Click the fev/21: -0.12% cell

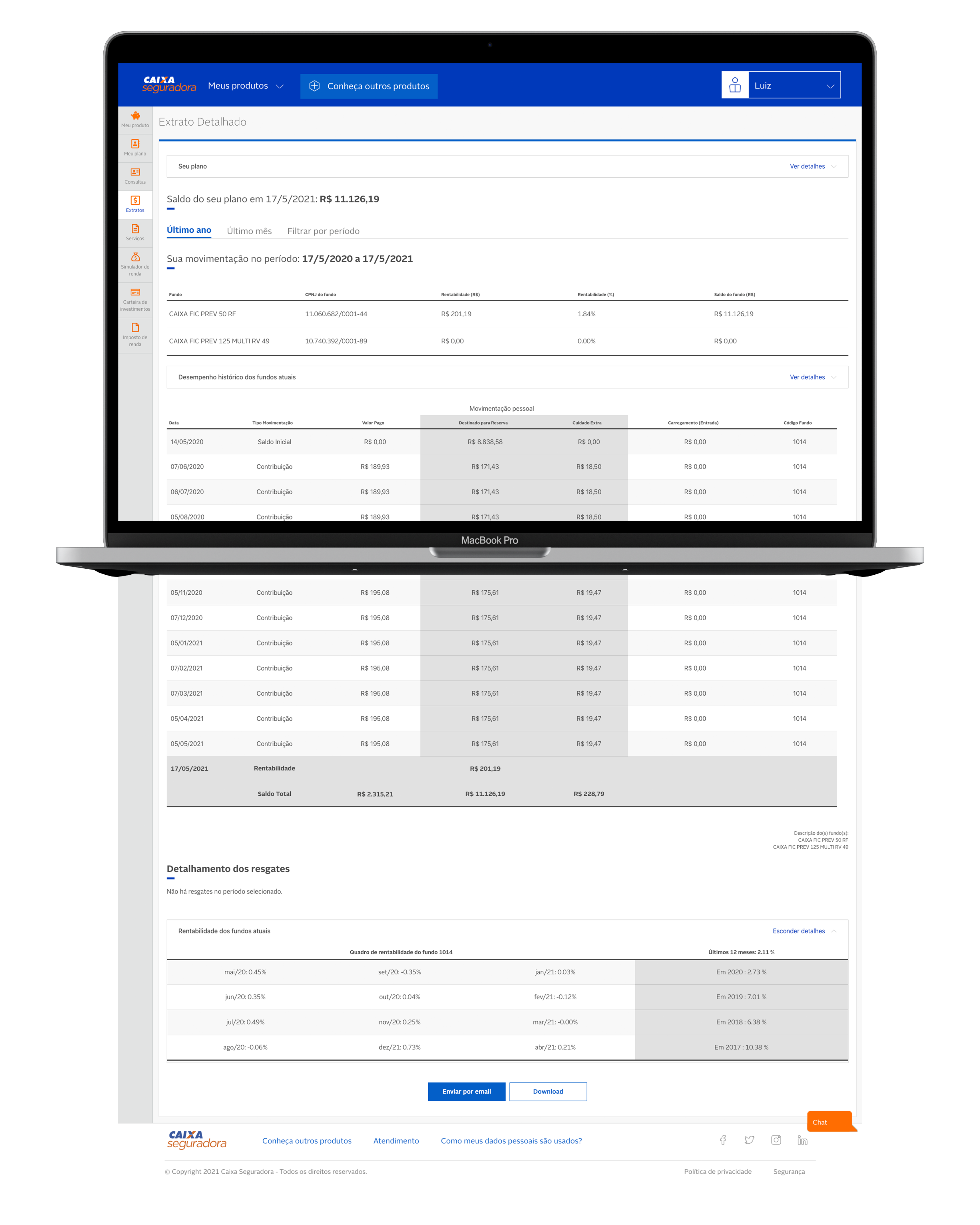(x=555, y=997)
